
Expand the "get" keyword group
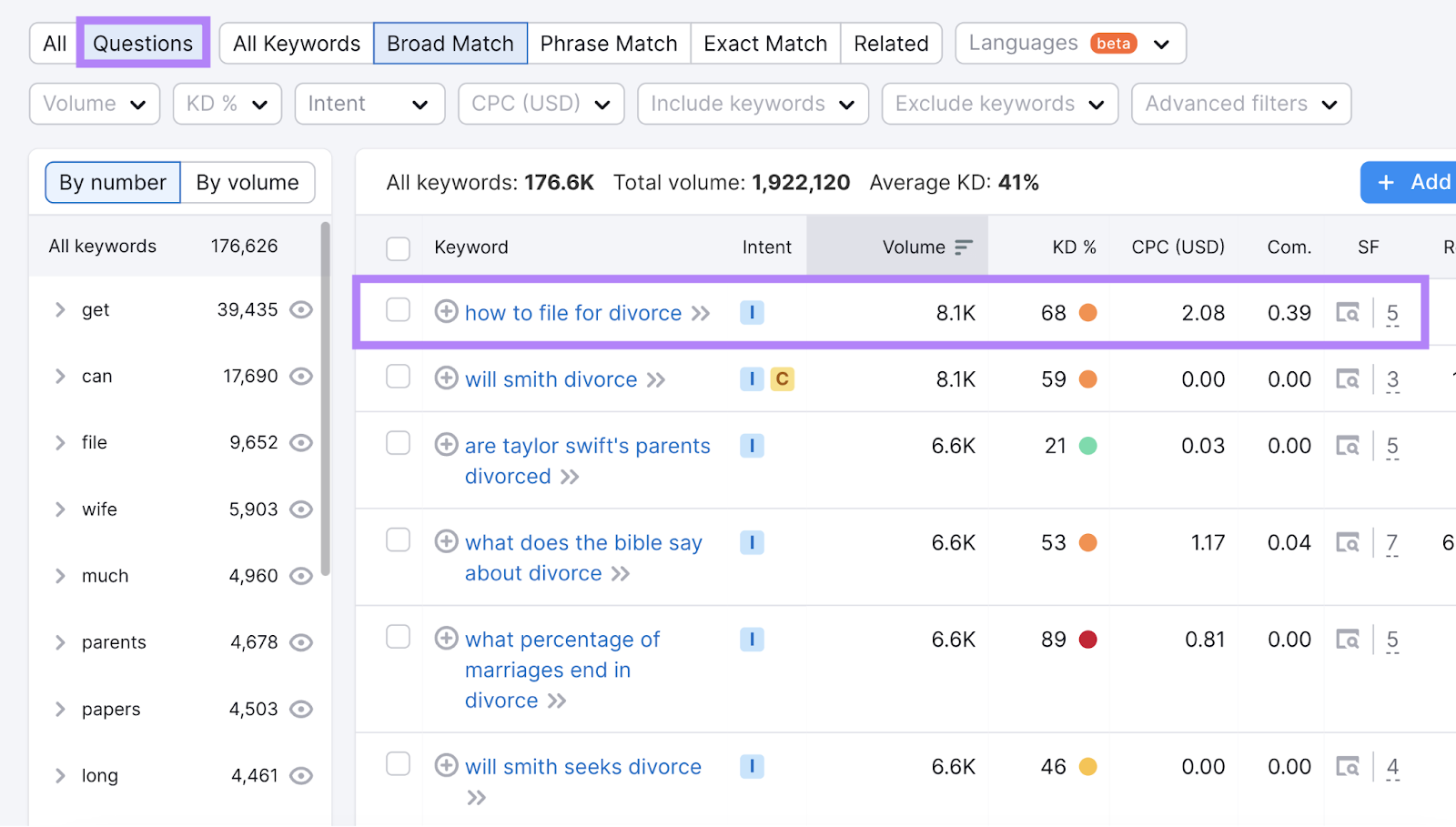coord(60,309)
